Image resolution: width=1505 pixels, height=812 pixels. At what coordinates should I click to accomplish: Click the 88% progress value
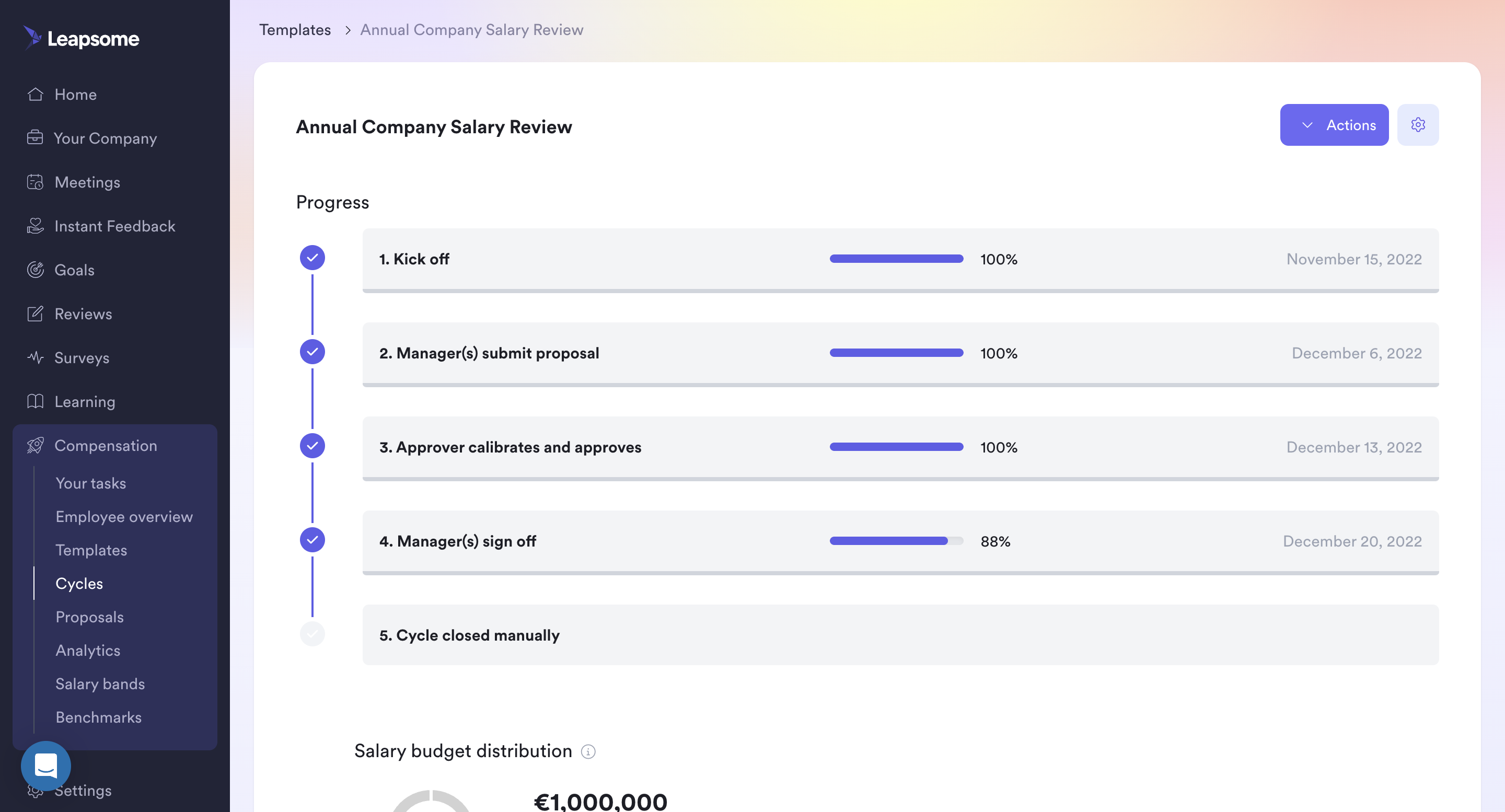pos(995,541)
